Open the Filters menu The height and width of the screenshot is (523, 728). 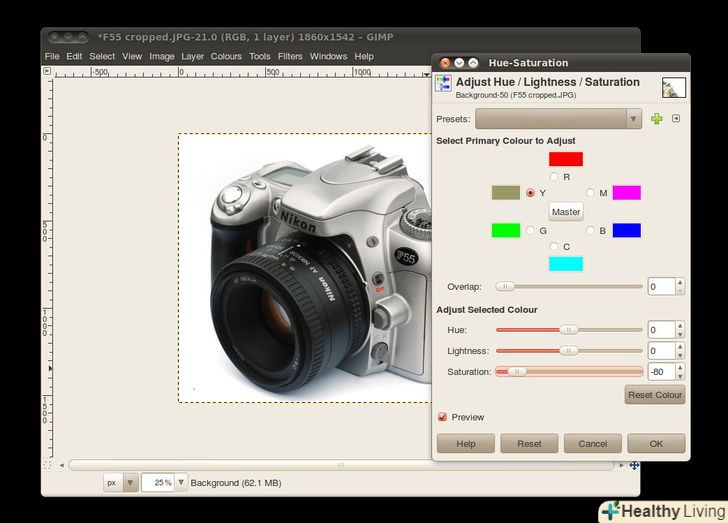point(290,56)
